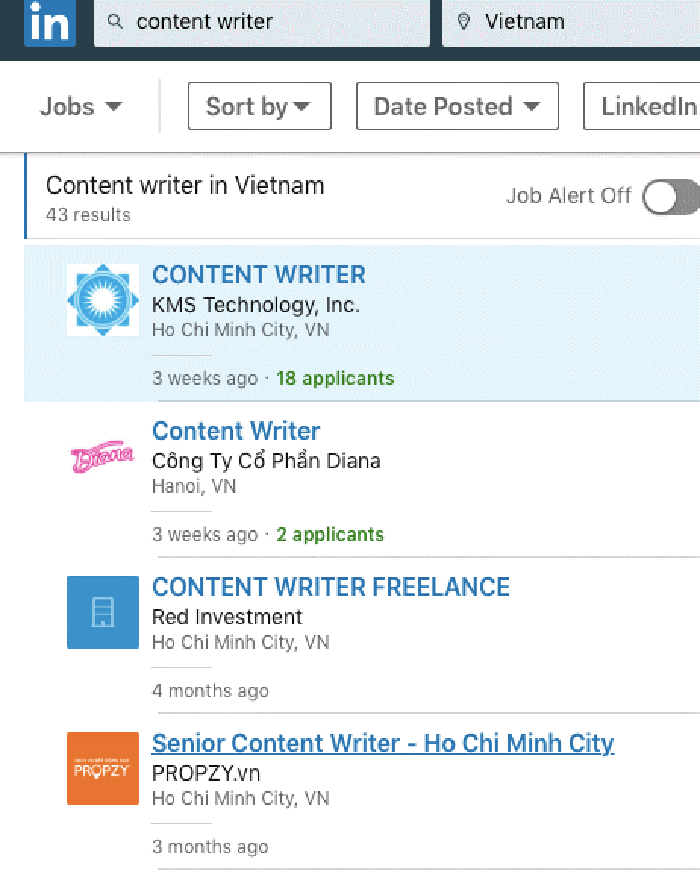Open the LinkedIn Features filter
The image size is (700, 870).
pos(642,106)
